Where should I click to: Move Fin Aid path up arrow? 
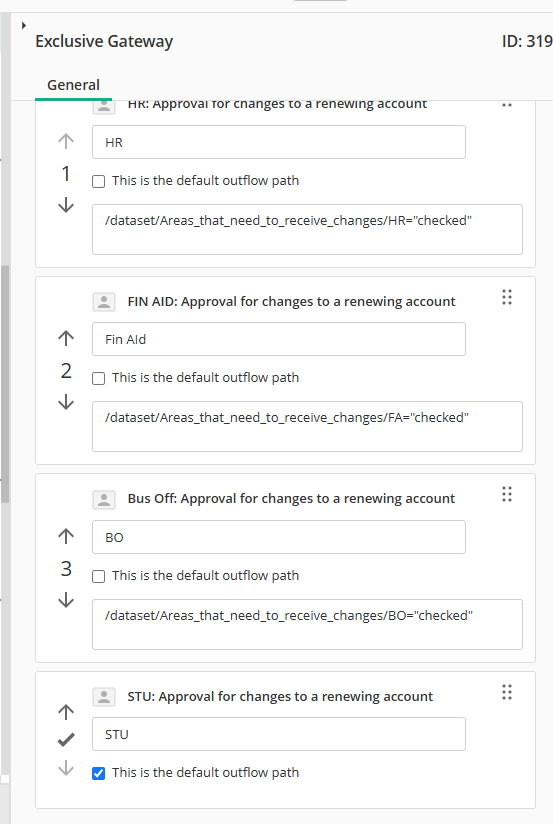click(66, 338)
